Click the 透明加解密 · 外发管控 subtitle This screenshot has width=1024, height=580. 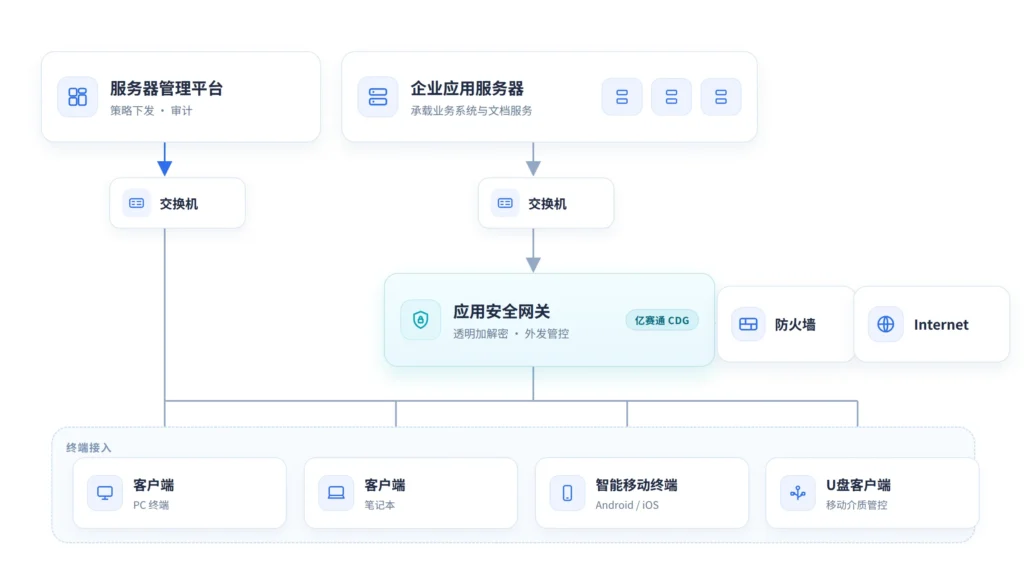tap(511, 334)
